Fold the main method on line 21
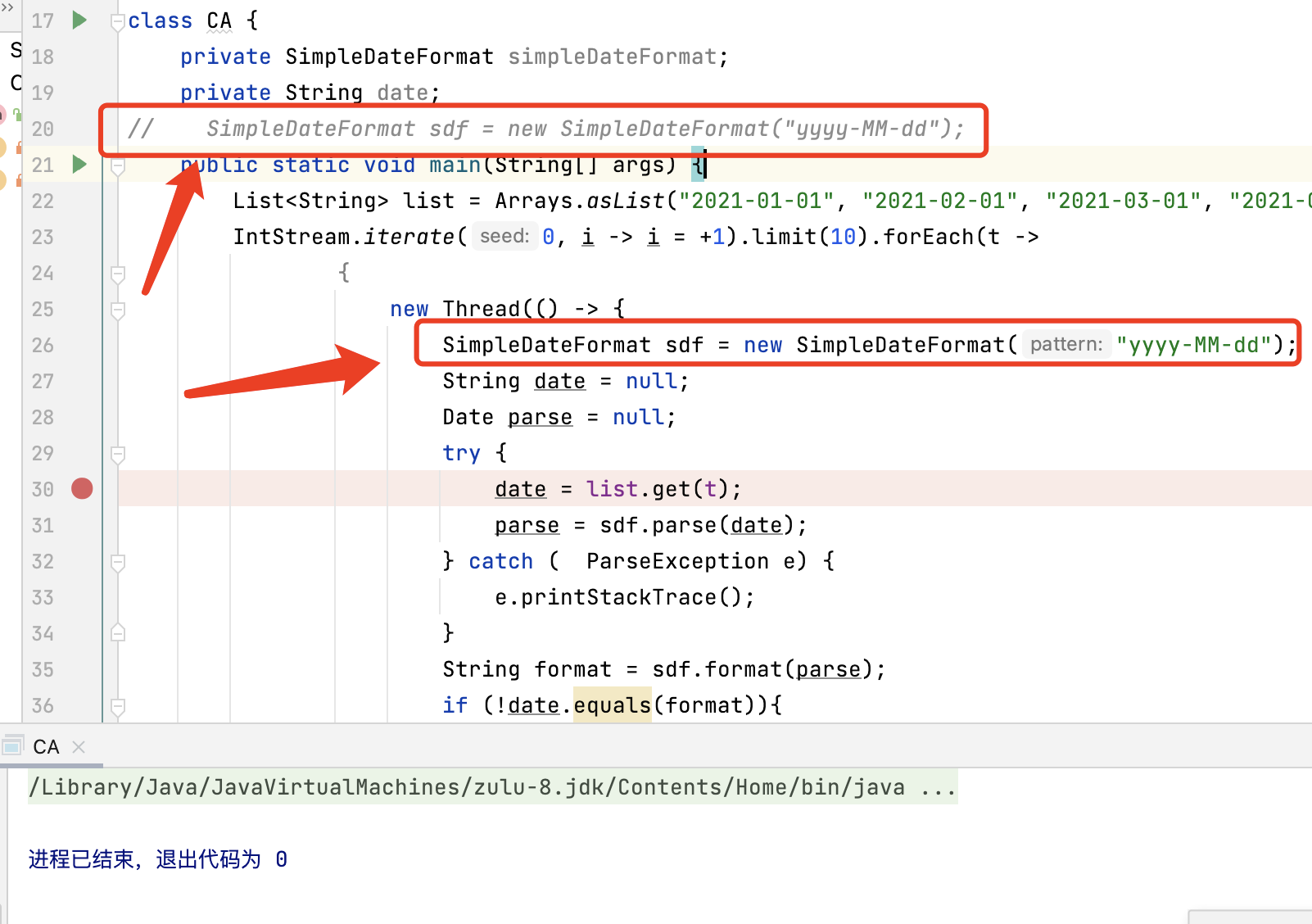This screenshot has width=1312, height=924. pyautogui.click(x=118, y=166)
